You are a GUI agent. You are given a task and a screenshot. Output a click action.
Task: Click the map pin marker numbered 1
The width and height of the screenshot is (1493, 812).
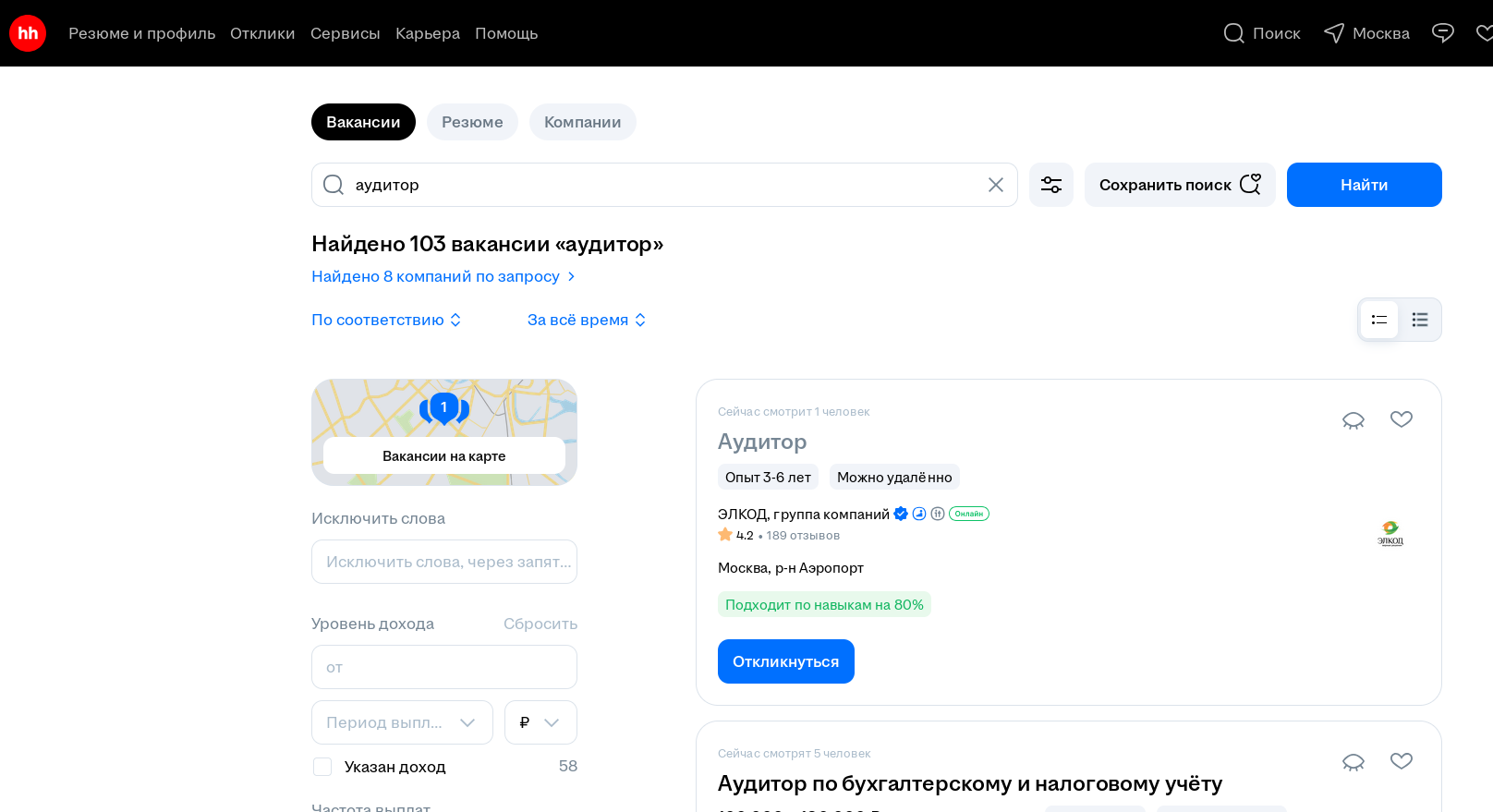(x=444, y=407)
